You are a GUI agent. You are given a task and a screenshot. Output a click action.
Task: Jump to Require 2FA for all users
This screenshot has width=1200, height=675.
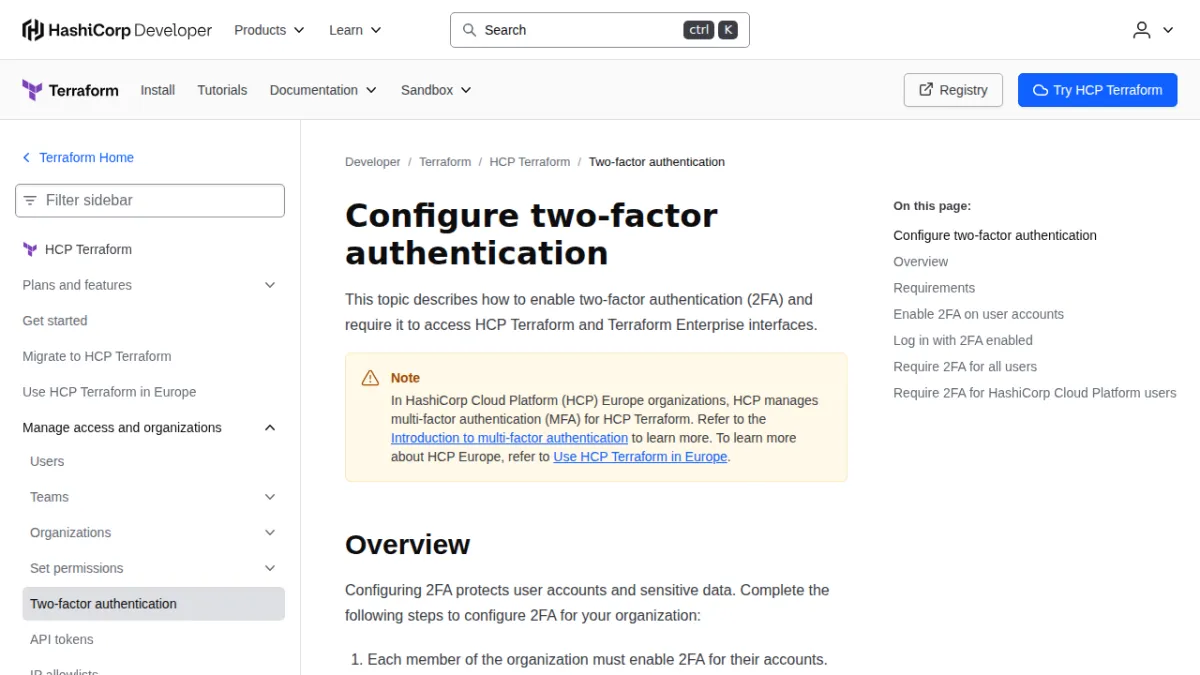965,367
